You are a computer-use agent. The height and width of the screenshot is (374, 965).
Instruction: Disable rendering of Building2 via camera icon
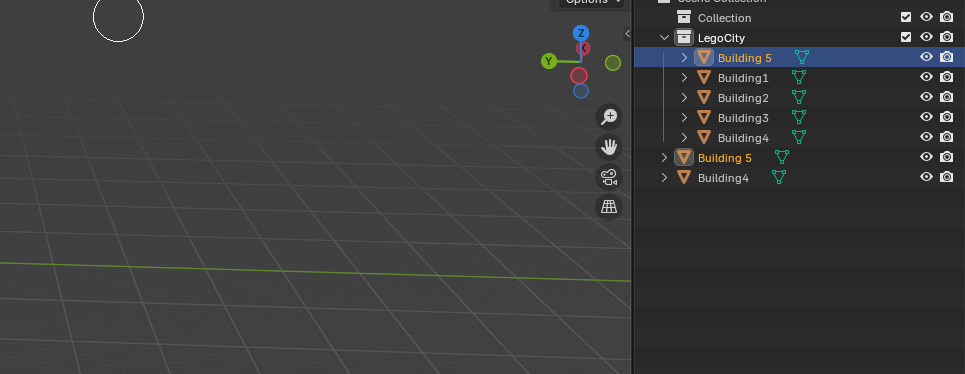pyautogui.click(x=947, y=97)
